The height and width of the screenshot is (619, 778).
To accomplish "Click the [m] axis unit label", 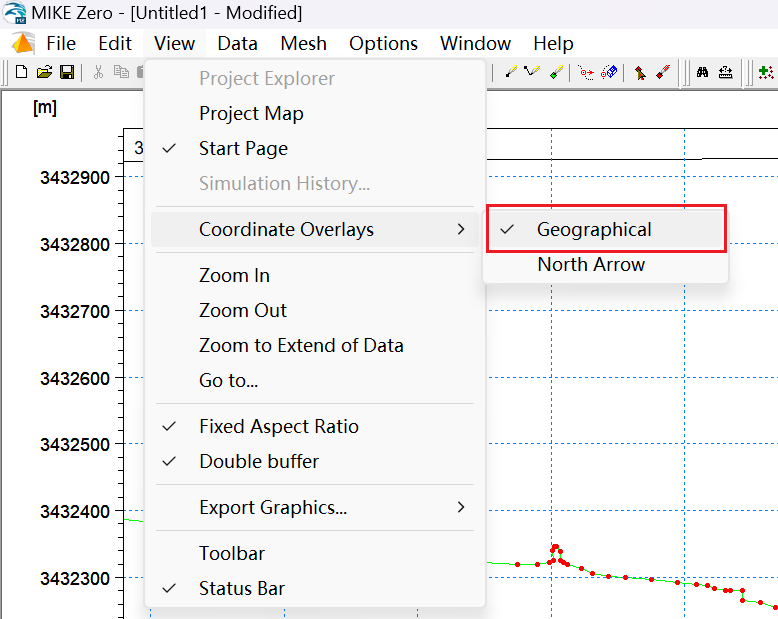I will (45, 107).
